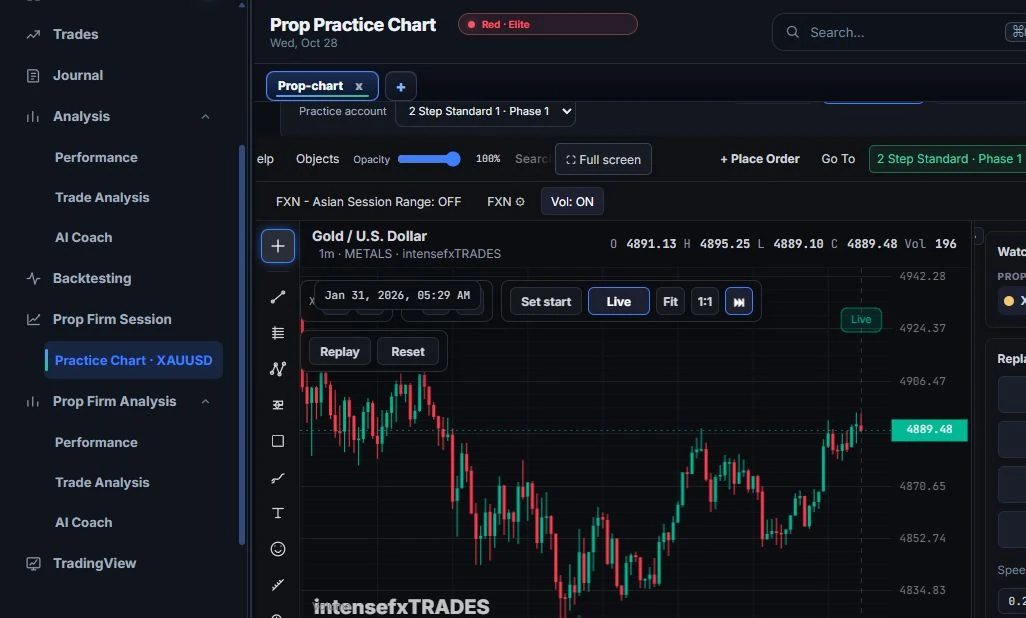1026x618 pixels.
Task: Click the 2 Step Standard · Phase 1 badge
Action: (x=949, y=158)
